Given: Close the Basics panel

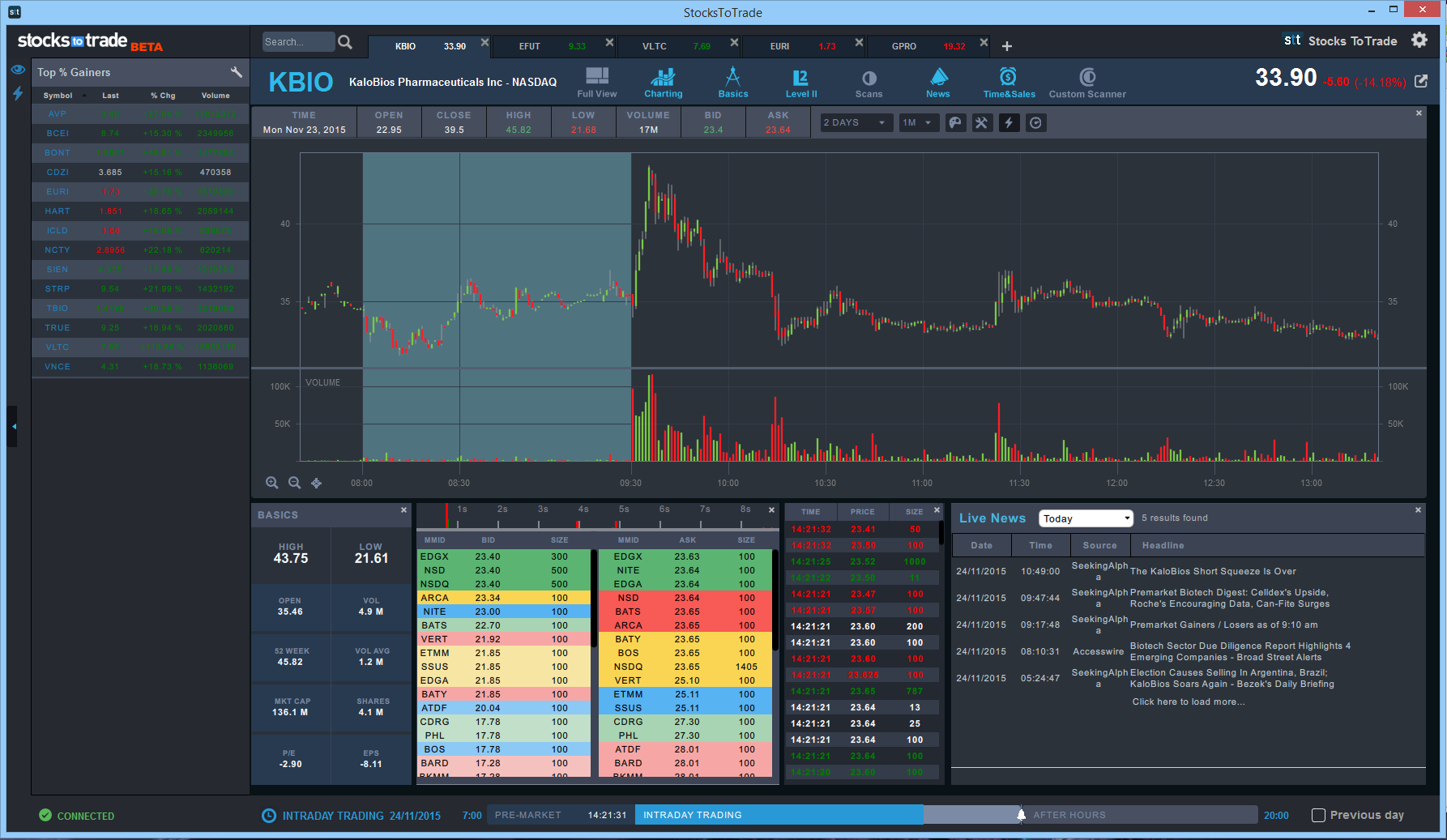Looking at the screenshot, I should click(x=403, y=510).
